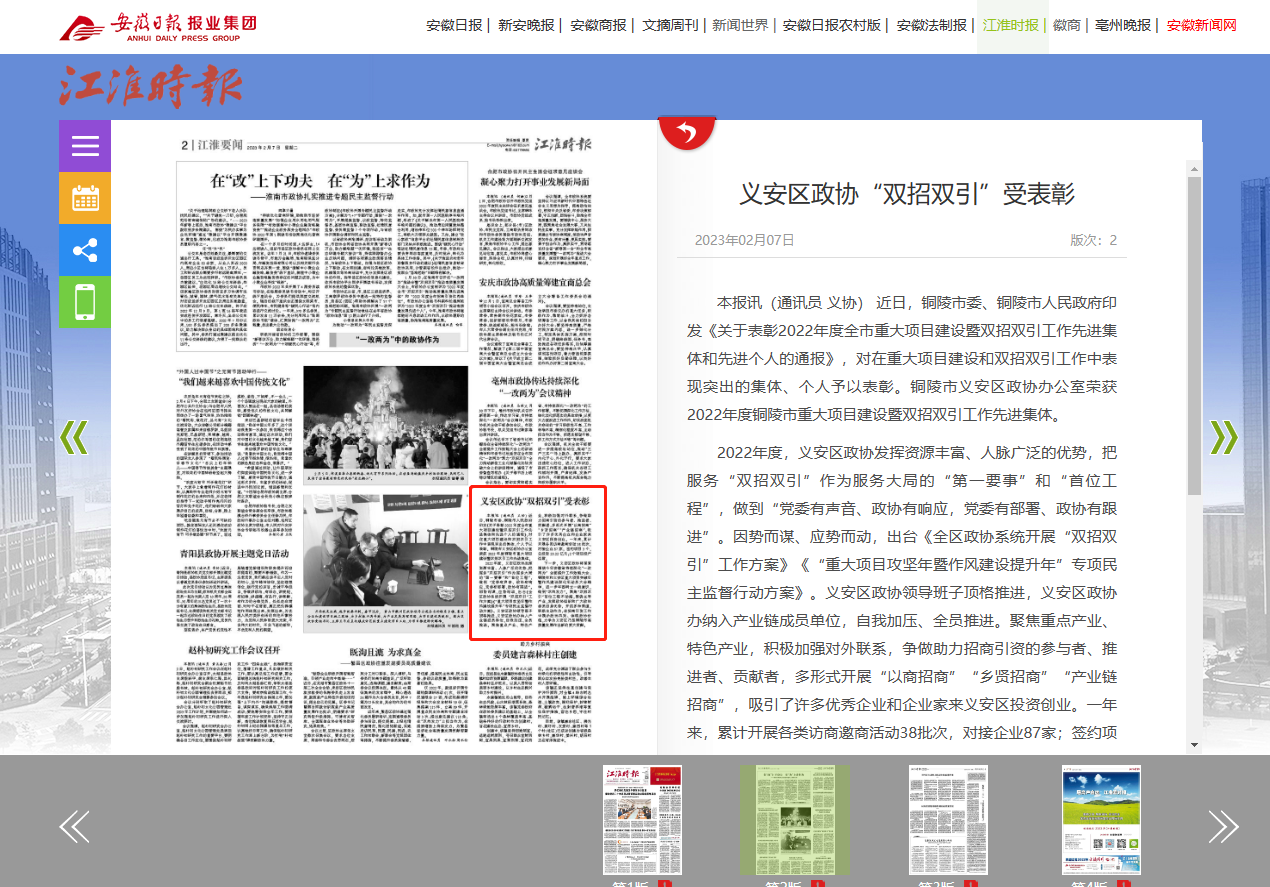
Task: Click the article reader vertical scrollbar thumb
Action: tap(1194, 335)
